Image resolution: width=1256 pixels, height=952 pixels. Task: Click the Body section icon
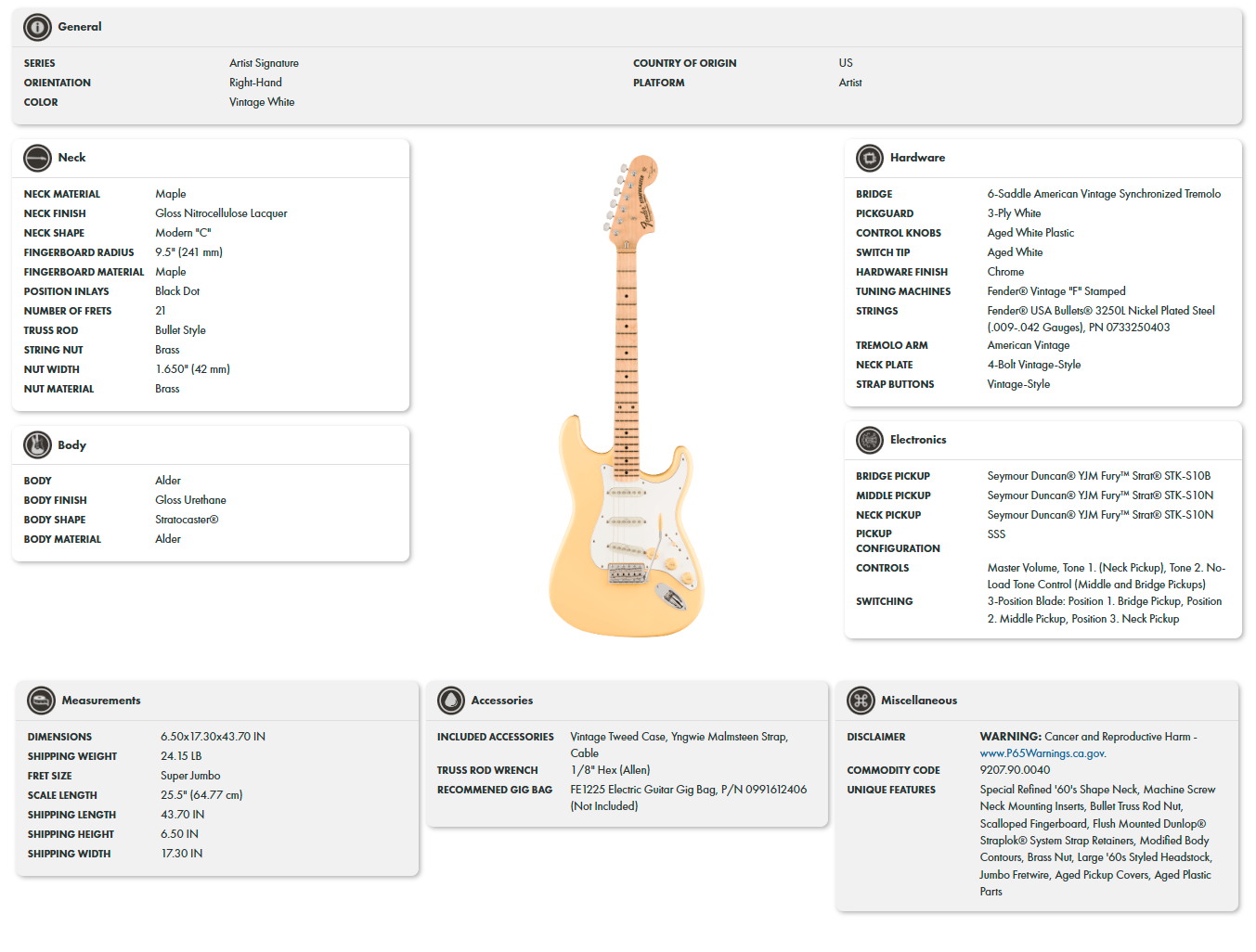click(37, 444)
